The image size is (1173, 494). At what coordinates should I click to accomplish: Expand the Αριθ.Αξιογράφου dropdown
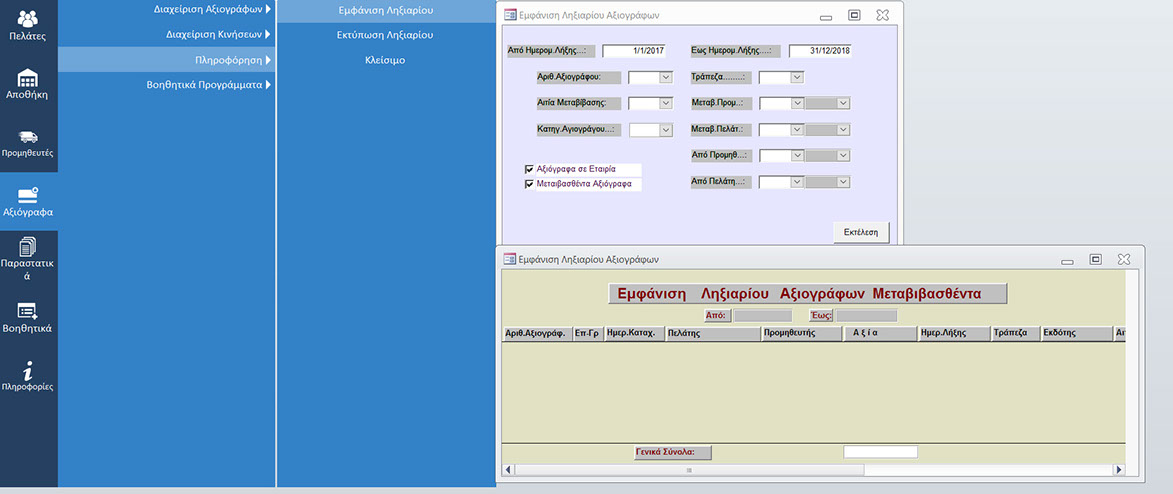click(665, 77)
